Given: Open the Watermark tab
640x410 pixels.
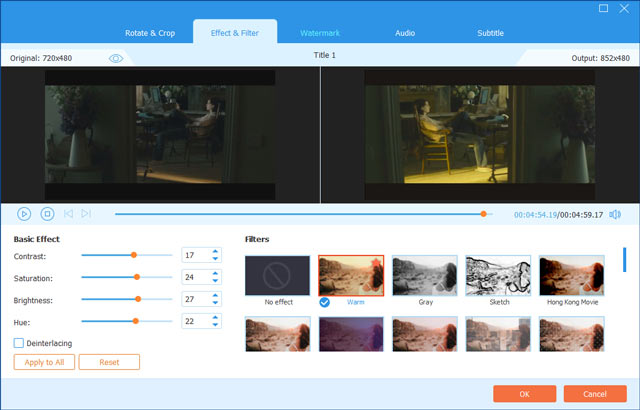Looking at the screenshot, I should (320, 33).
